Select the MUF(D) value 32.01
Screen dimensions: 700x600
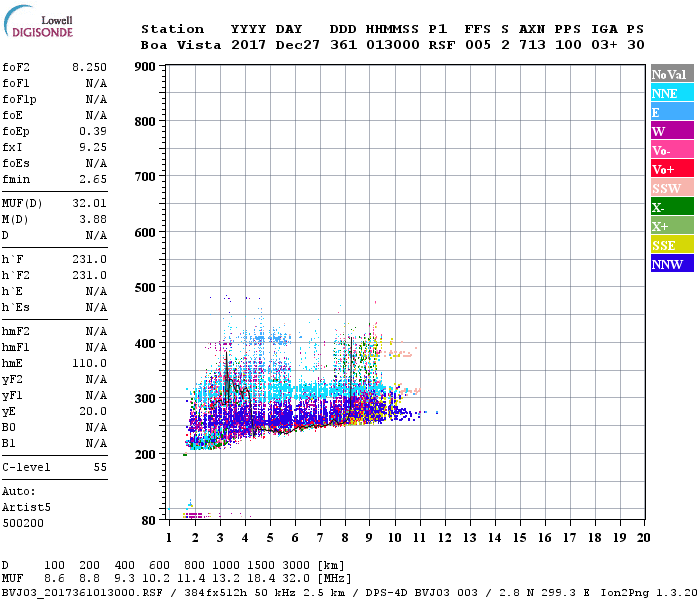[x=89, y=204]
